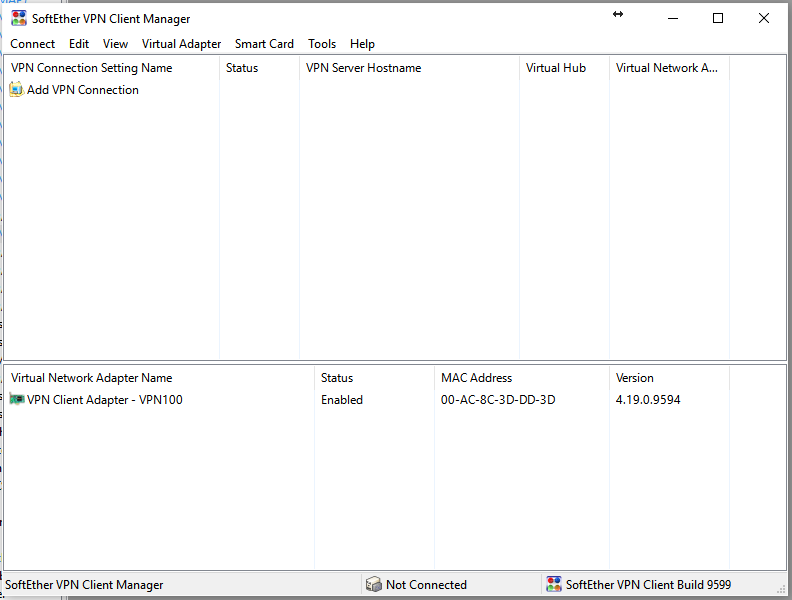Open the Tools menu

click(x=322, y=44)
